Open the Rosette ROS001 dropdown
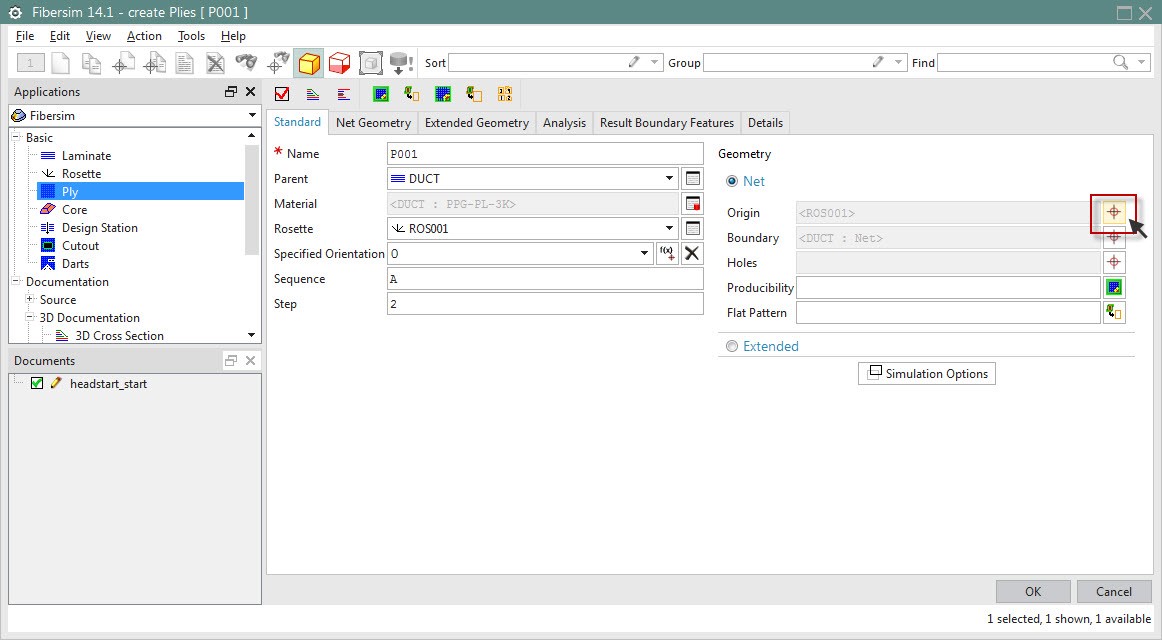1162x640 pixels. click(x=669, y=229)
